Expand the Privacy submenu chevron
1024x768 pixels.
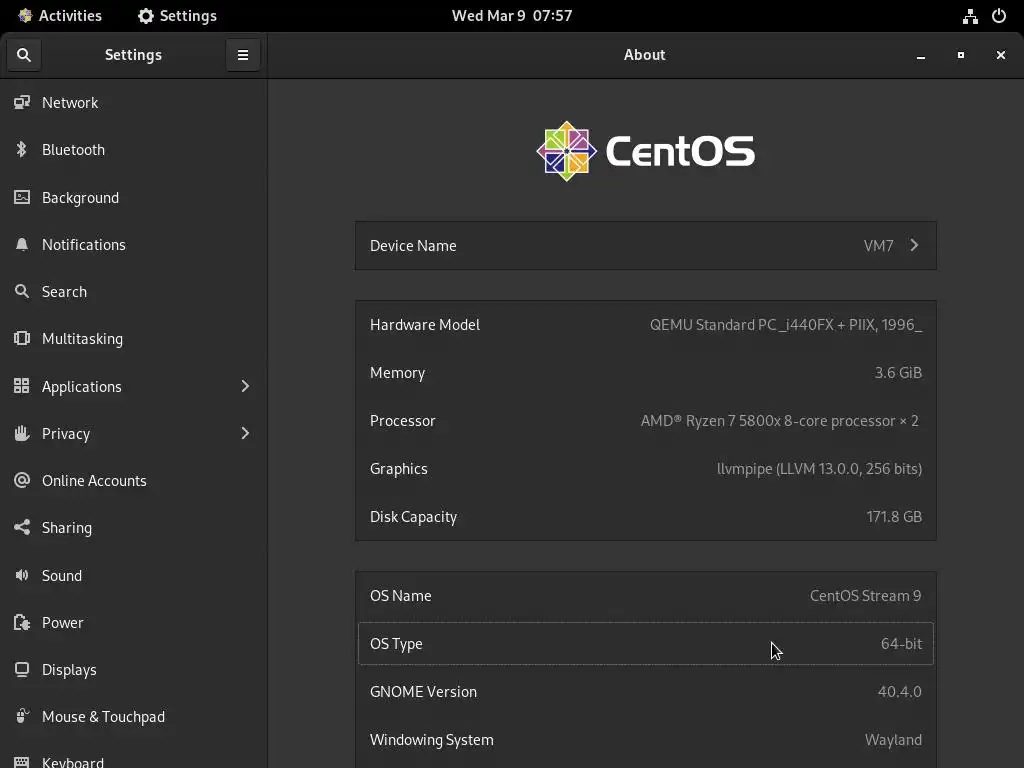245,433
